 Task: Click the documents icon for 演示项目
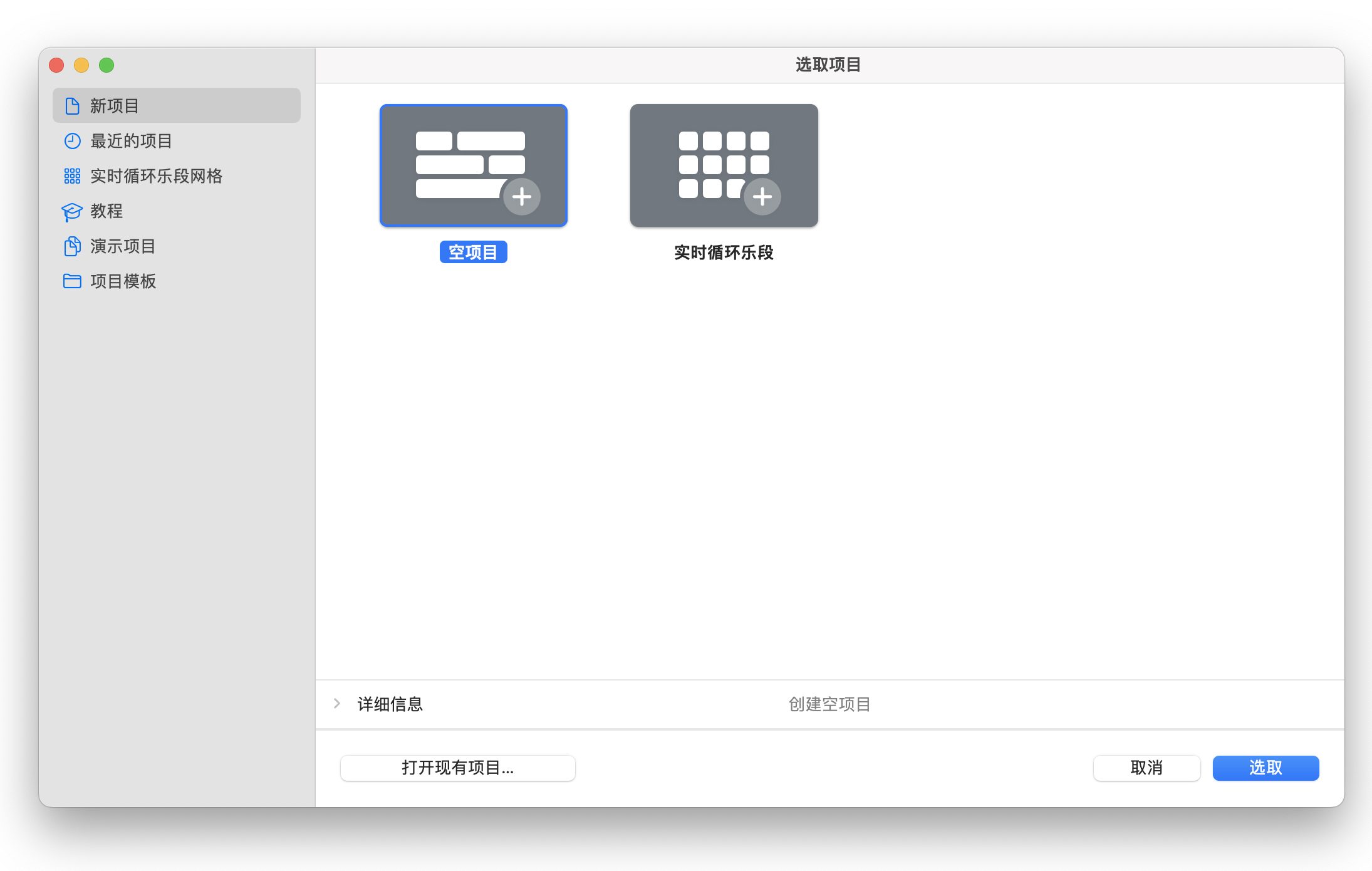(72, 246)
